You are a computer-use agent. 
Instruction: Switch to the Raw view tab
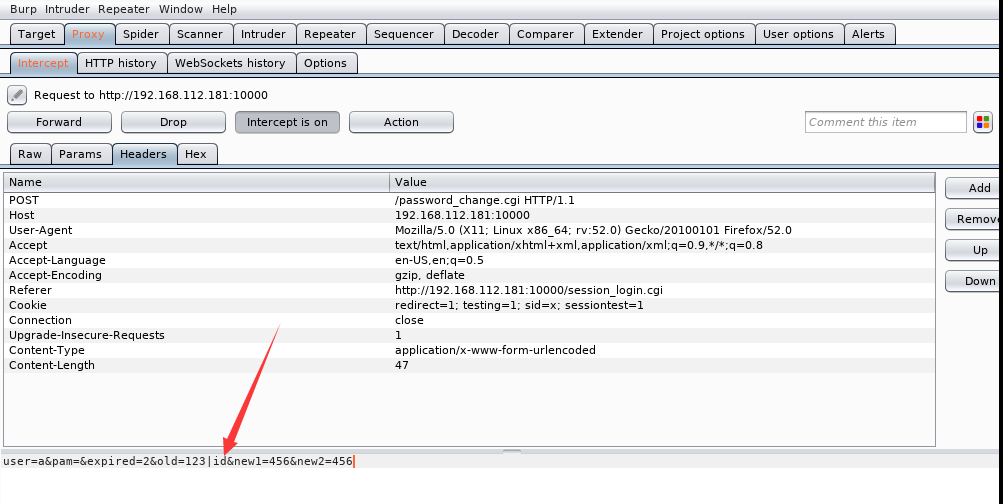pos(30,154)
